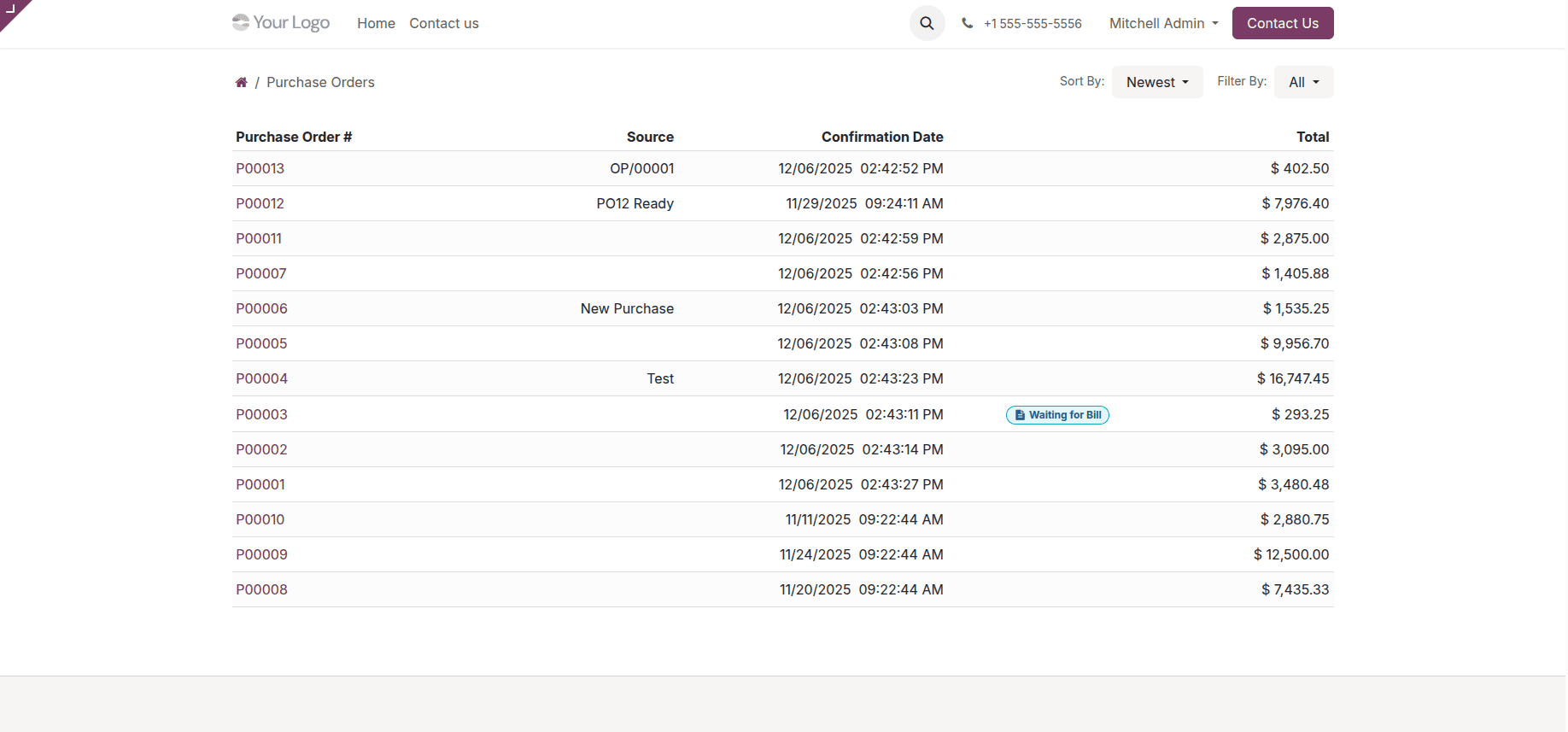Click the Total column header
This screenshot has height=732, width=1568.
point(1313,137)
